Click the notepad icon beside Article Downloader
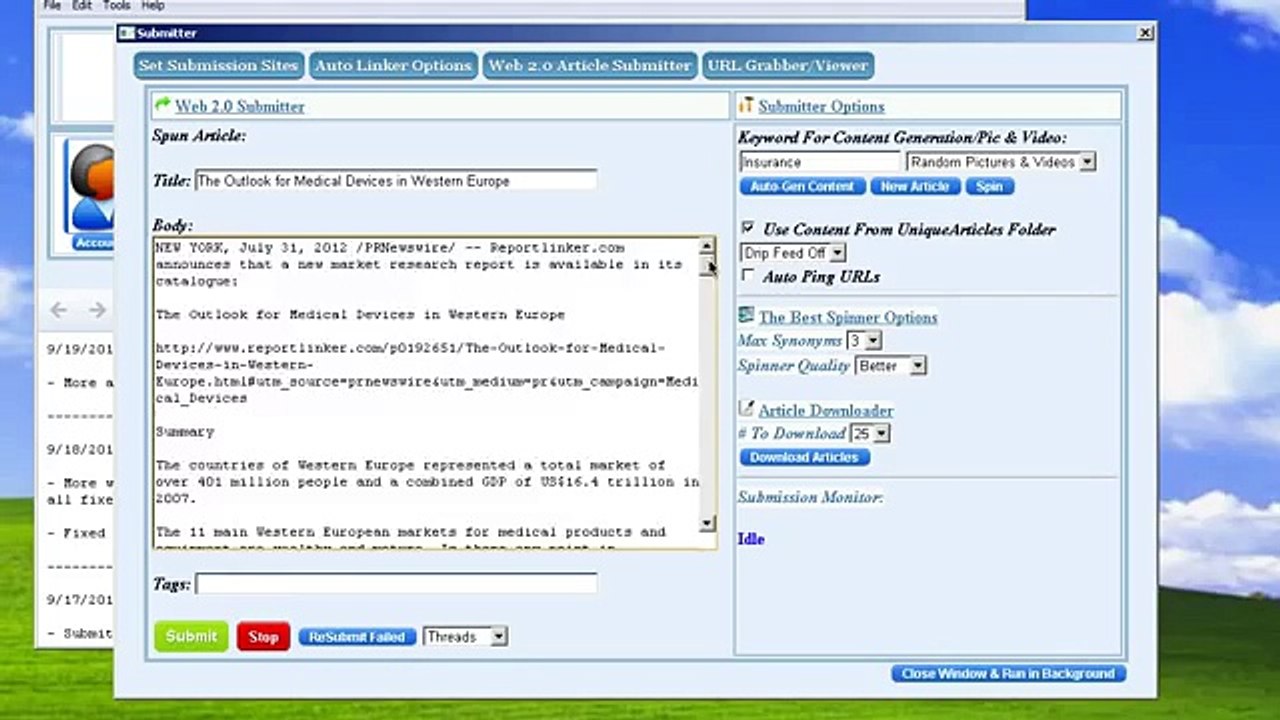Viewport: 1280px width, 720px height. pos(746,408)
